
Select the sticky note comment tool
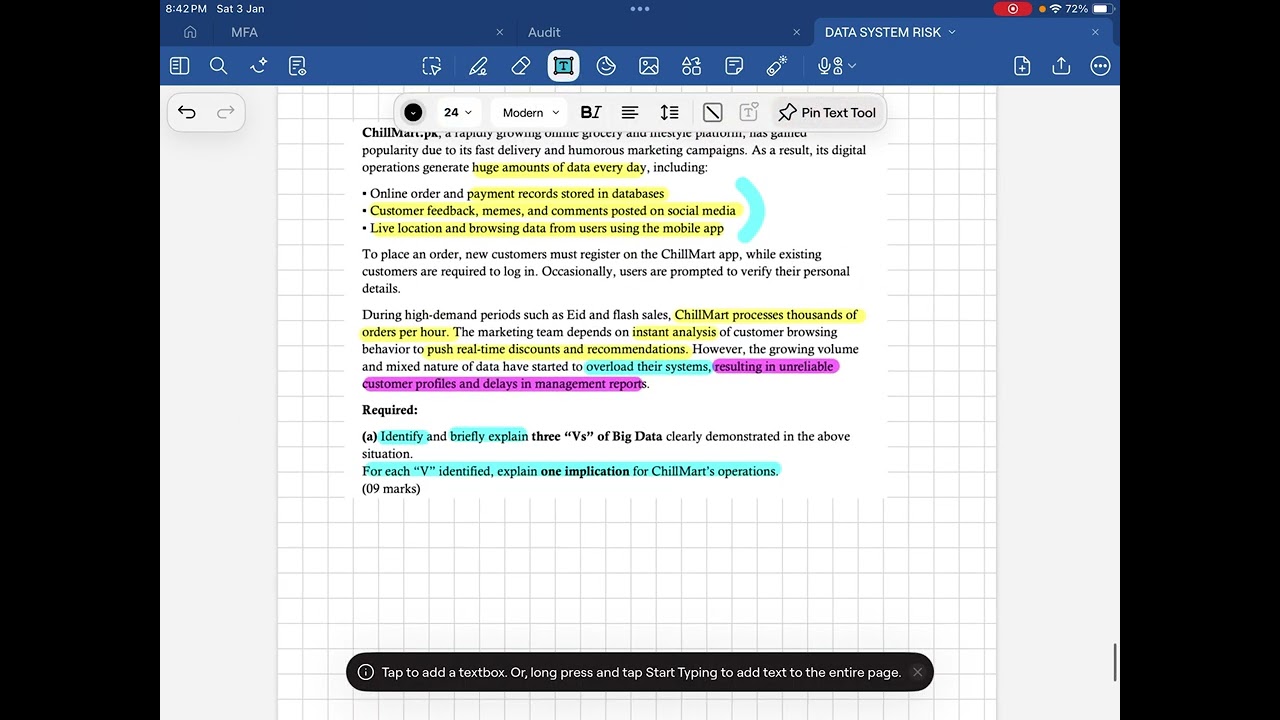coord(734,66)
